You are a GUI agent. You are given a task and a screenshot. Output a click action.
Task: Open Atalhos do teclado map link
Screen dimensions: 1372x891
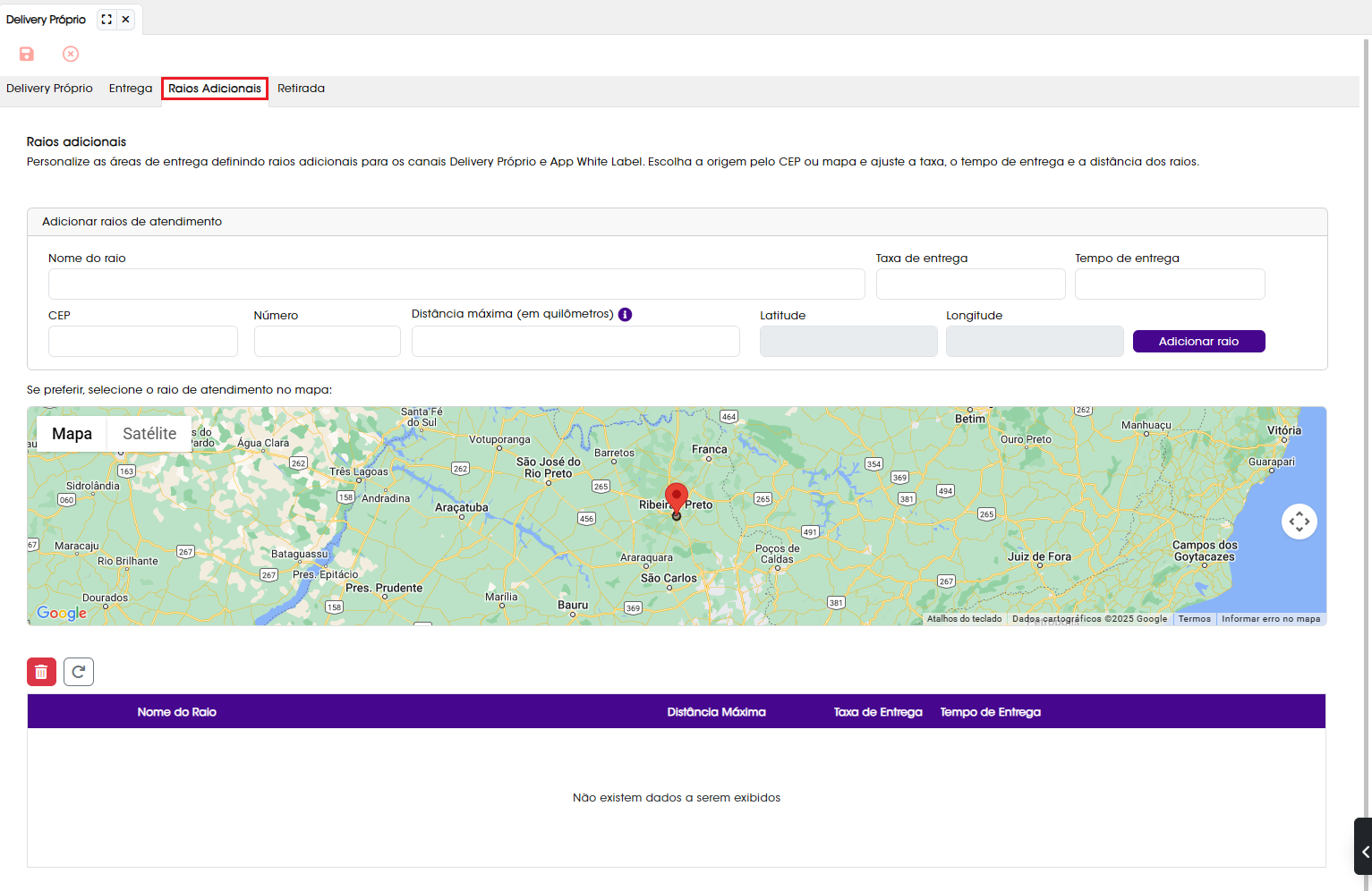[965, 619]
